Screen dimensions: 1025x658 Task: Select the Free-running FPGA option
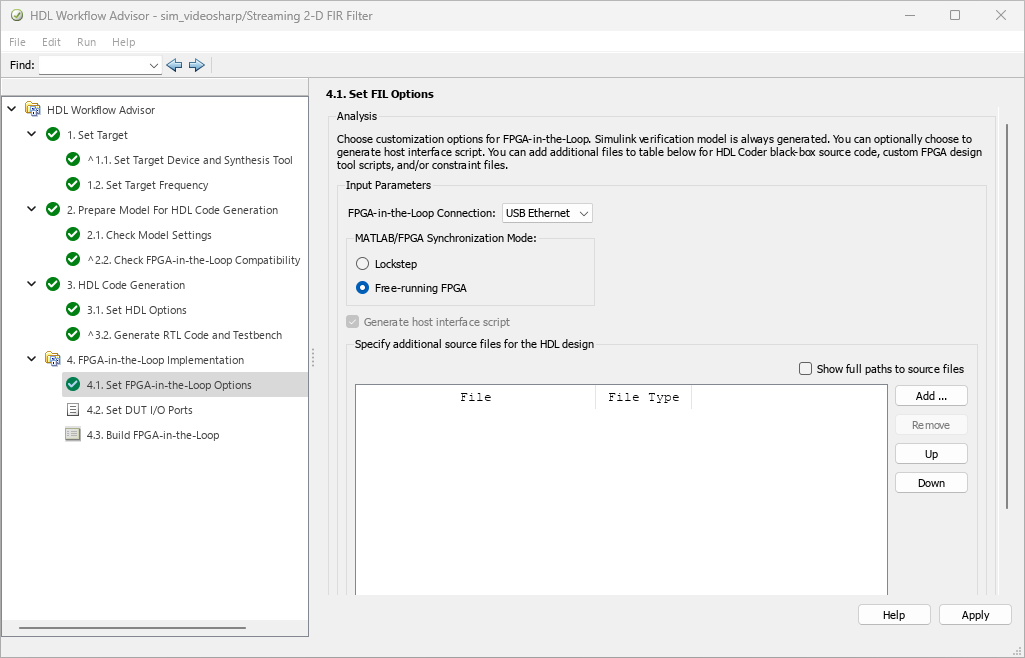pos(362,288)
